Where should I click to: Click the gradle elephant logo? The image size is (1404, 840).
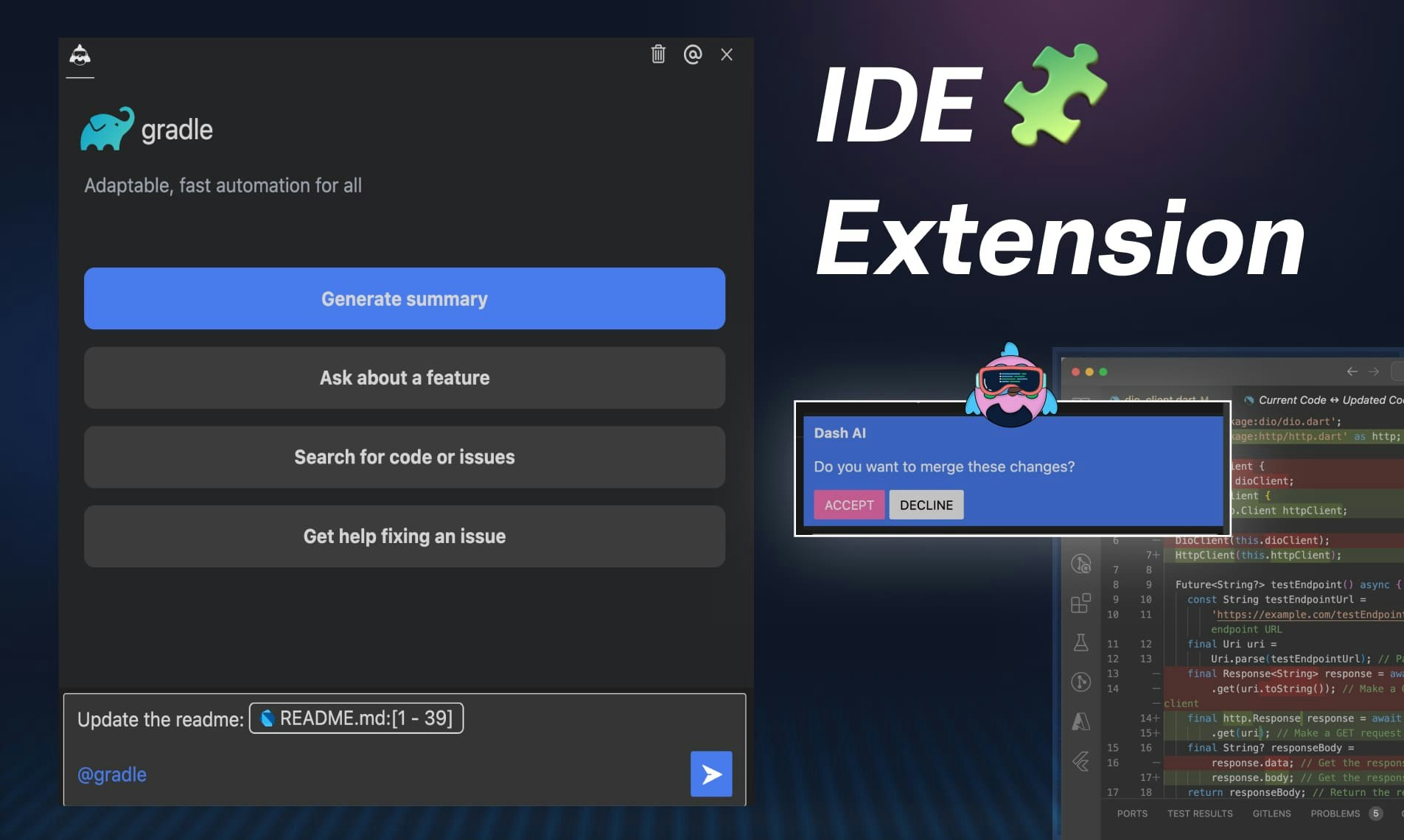pyautogui.click(x=108, y=129)
